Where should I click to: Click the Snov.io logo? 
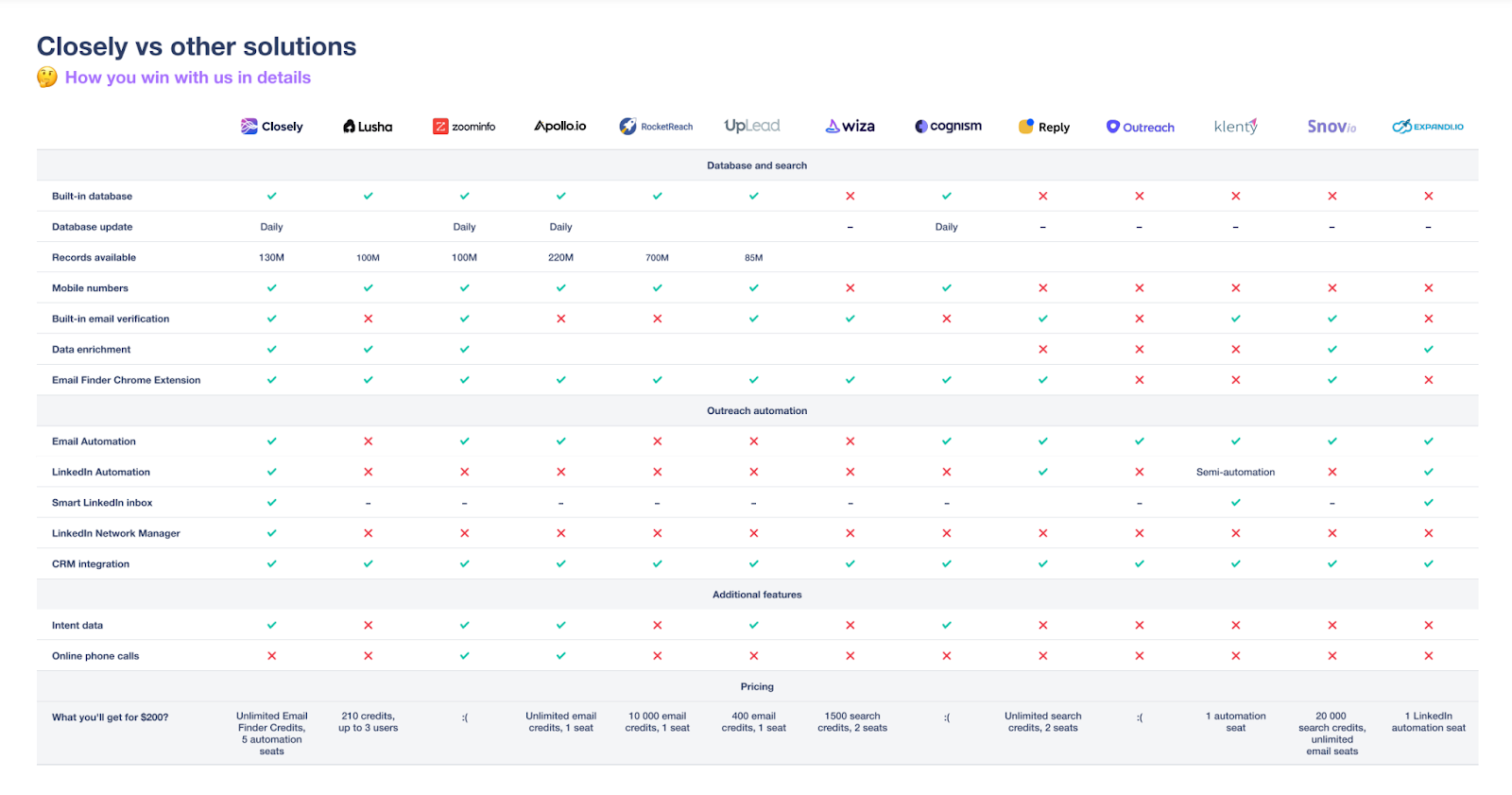[x=1332, y=127]
